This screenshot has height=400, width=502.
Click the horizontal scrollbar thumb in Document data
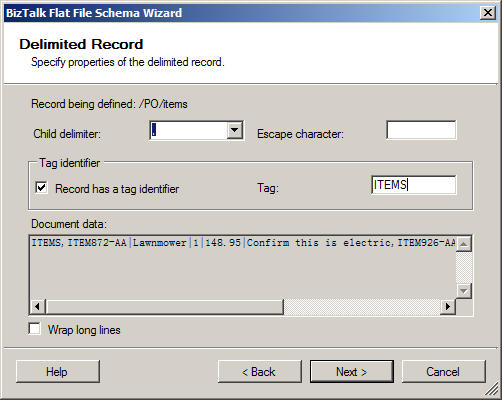click(165, 306)
